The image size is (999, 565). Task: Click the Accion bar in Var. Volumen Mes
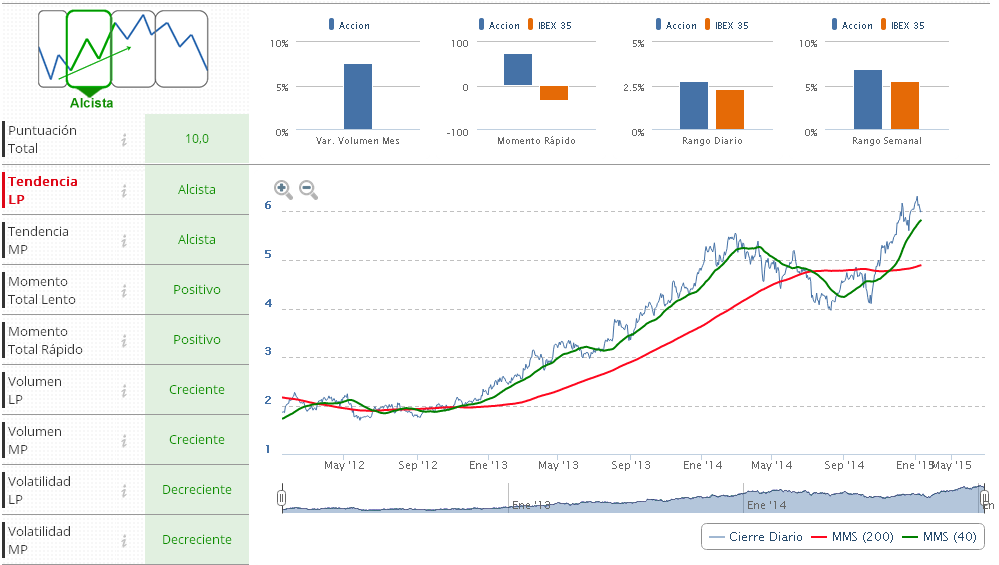tap(358, 97)
